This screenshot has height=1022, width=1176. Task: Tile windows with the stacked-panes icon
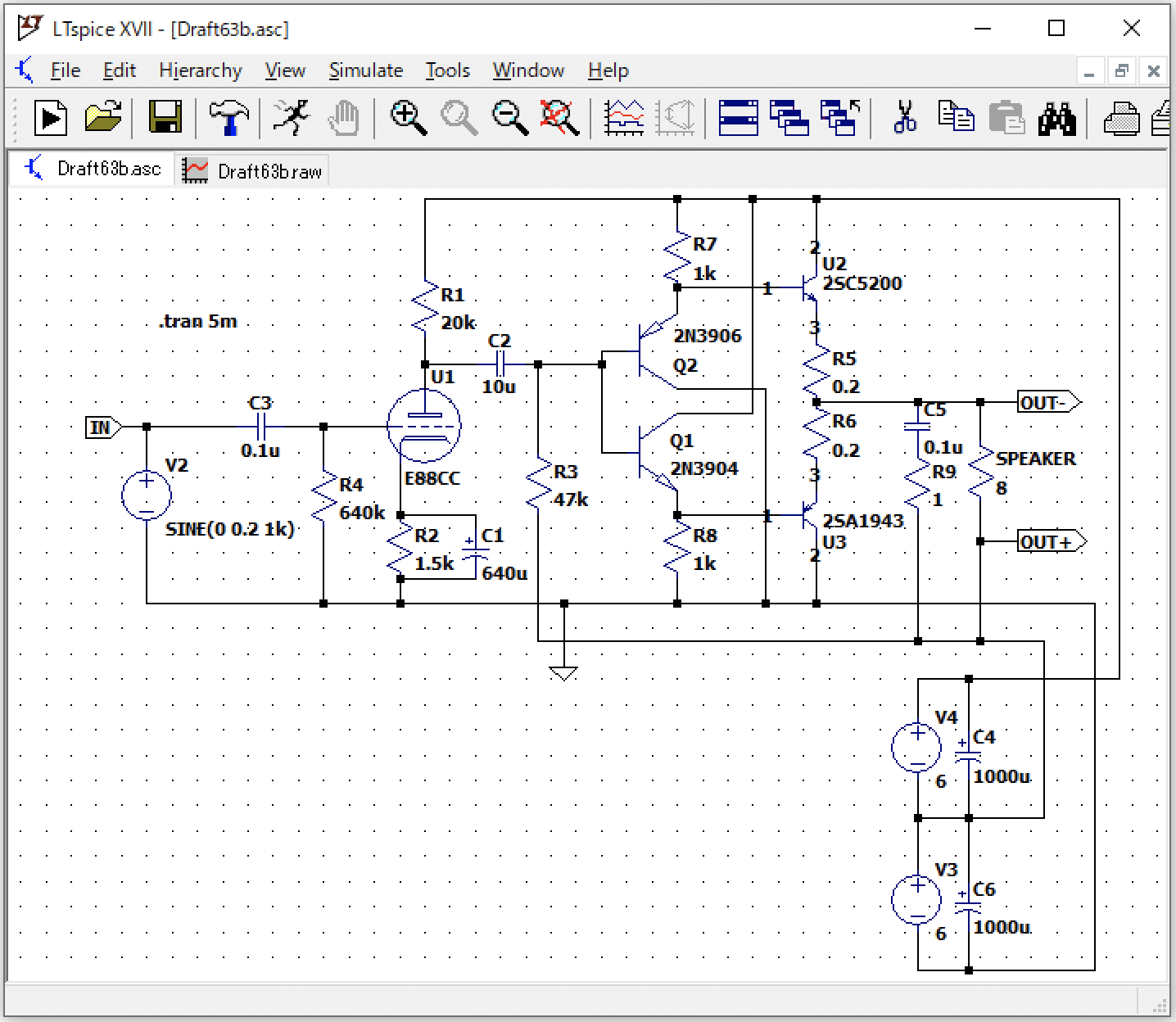coord(739,119)
